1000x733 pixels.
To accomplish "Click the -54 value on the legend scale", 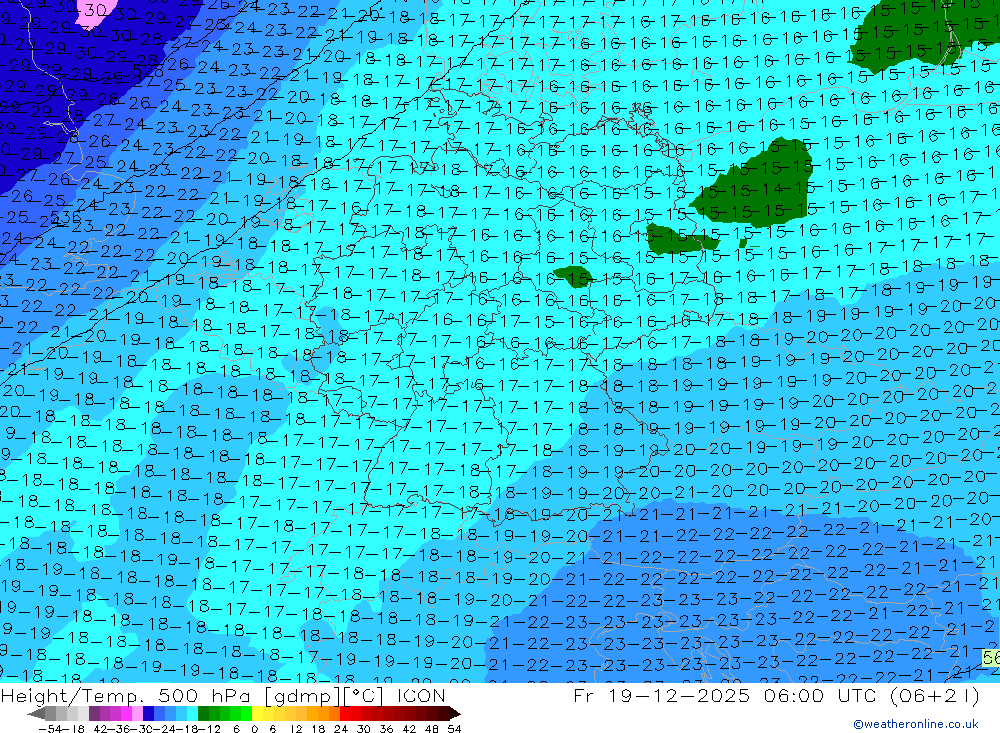I will coord(51,729).
